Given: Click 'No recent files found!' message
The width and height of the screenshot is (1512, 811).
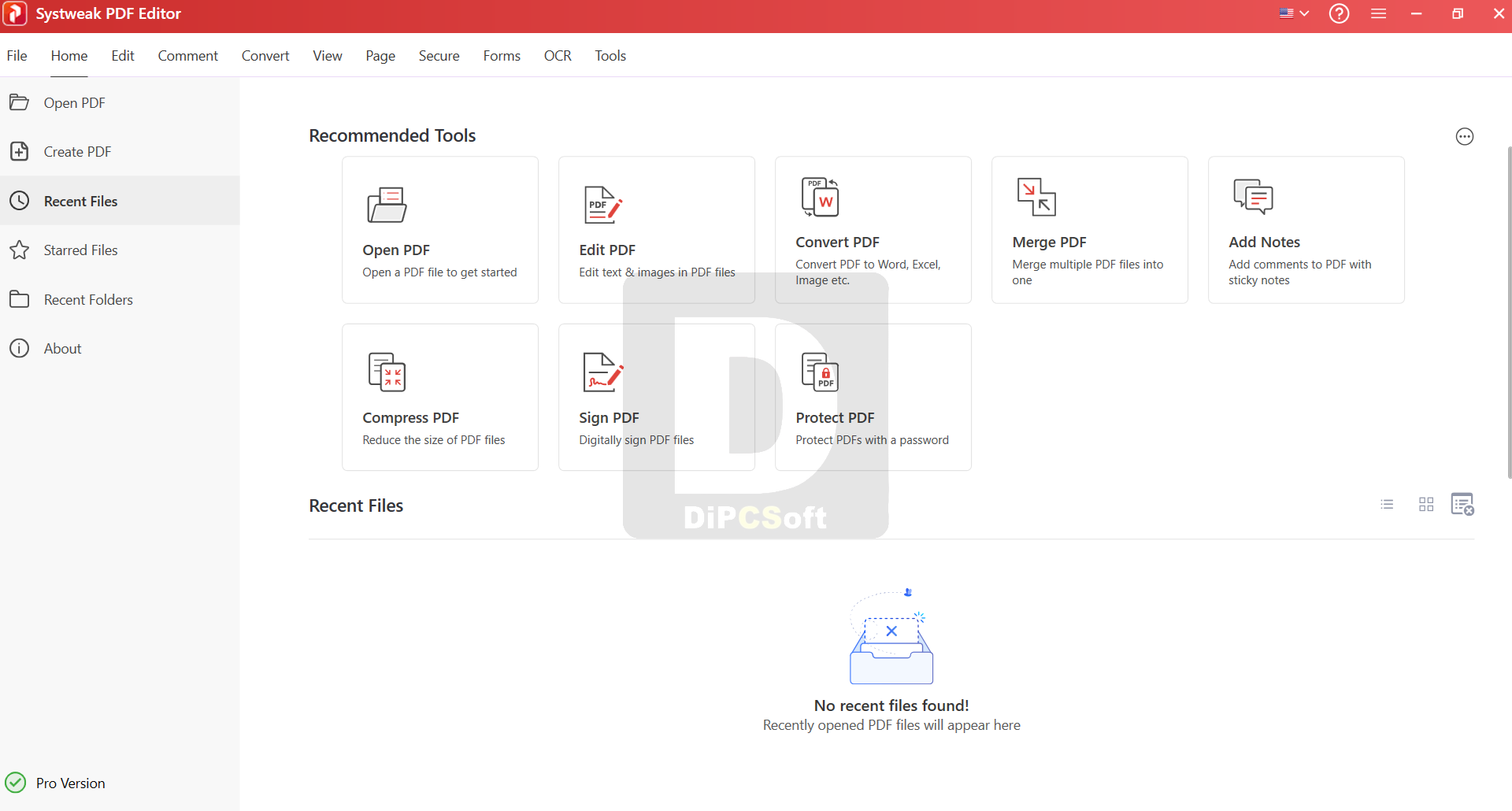Looking at the screenshot, I should tap(891, 705).
